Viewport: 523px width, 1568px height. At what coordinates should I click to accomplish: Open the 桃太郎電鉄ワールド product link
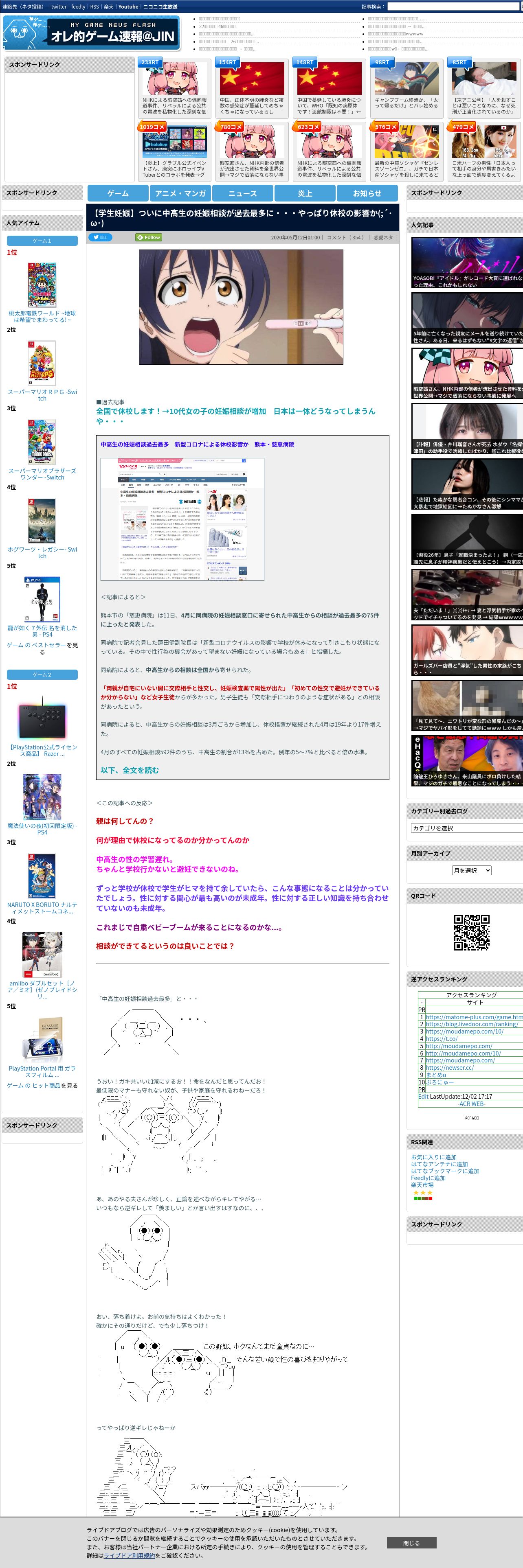42,317
